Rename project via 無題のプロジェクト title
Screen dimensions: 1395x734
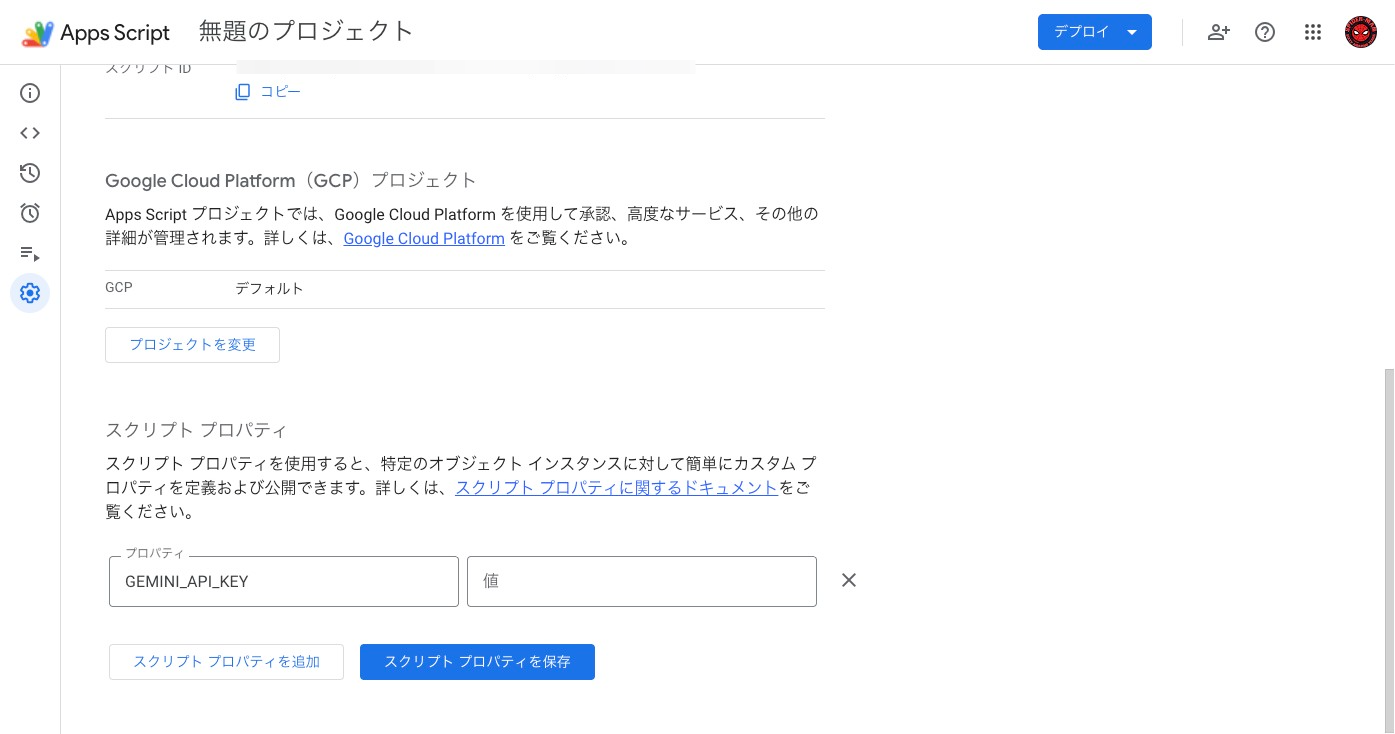coord(306,31)
